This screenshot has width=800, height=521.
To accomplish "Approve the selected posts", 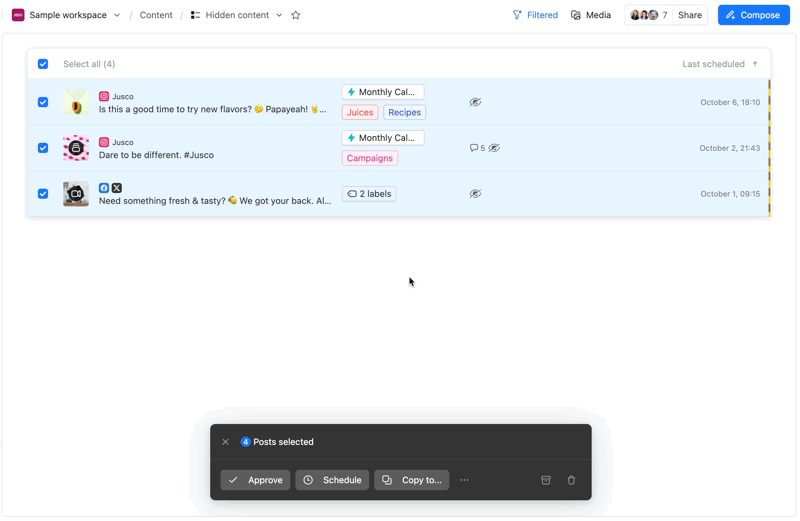I will [255, 480].
